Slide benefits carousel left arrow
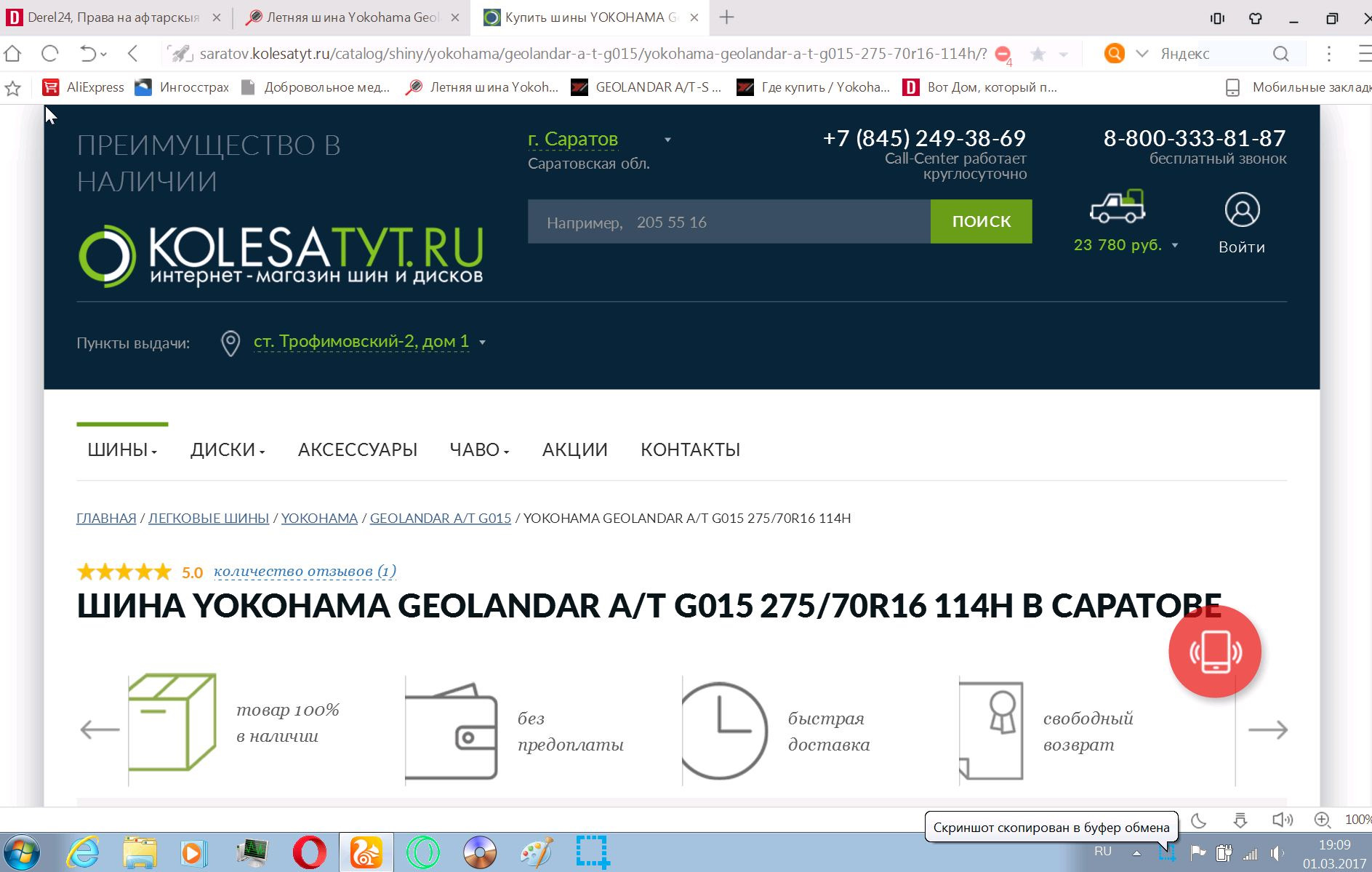 tap(100, 729)
